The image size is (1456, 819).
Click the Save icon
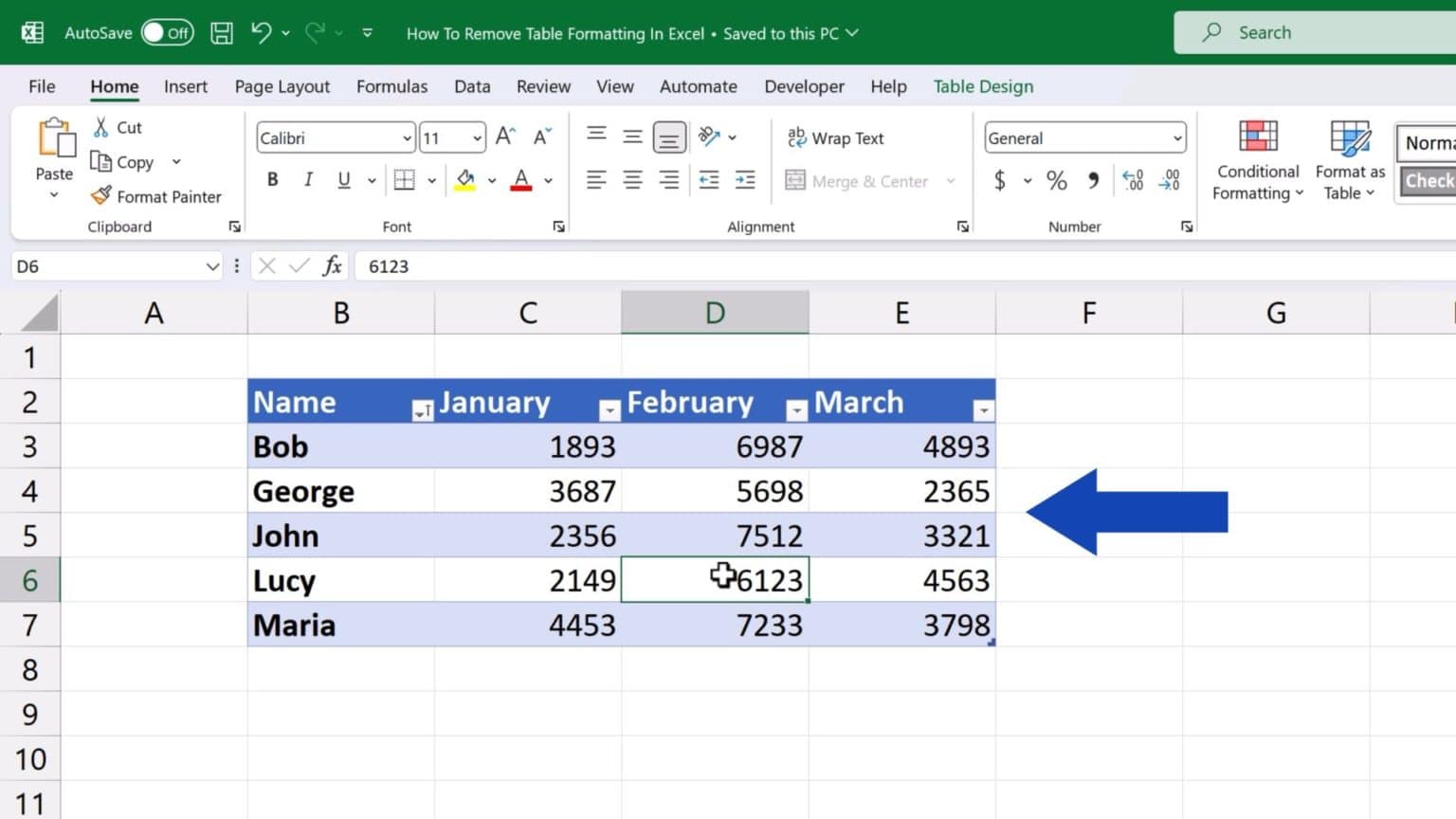(x=221, y=31)
